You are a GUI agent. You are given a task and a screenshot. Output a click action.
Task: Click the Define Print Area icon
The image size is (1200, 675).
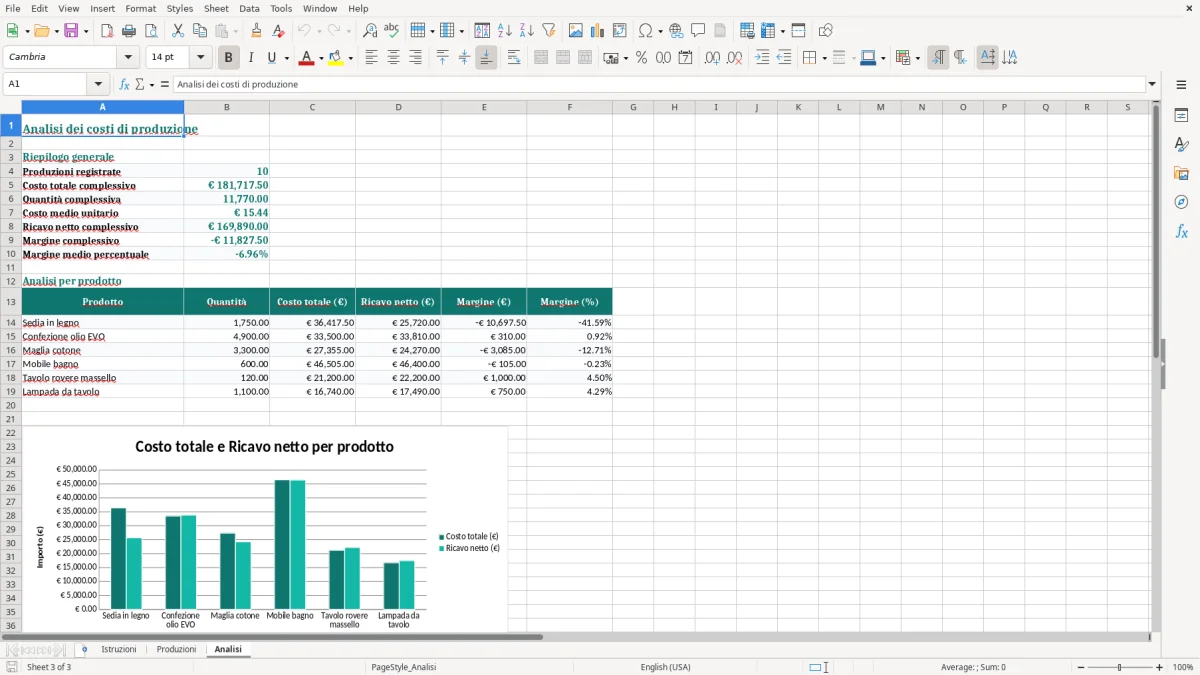click(x=747, y=31)
